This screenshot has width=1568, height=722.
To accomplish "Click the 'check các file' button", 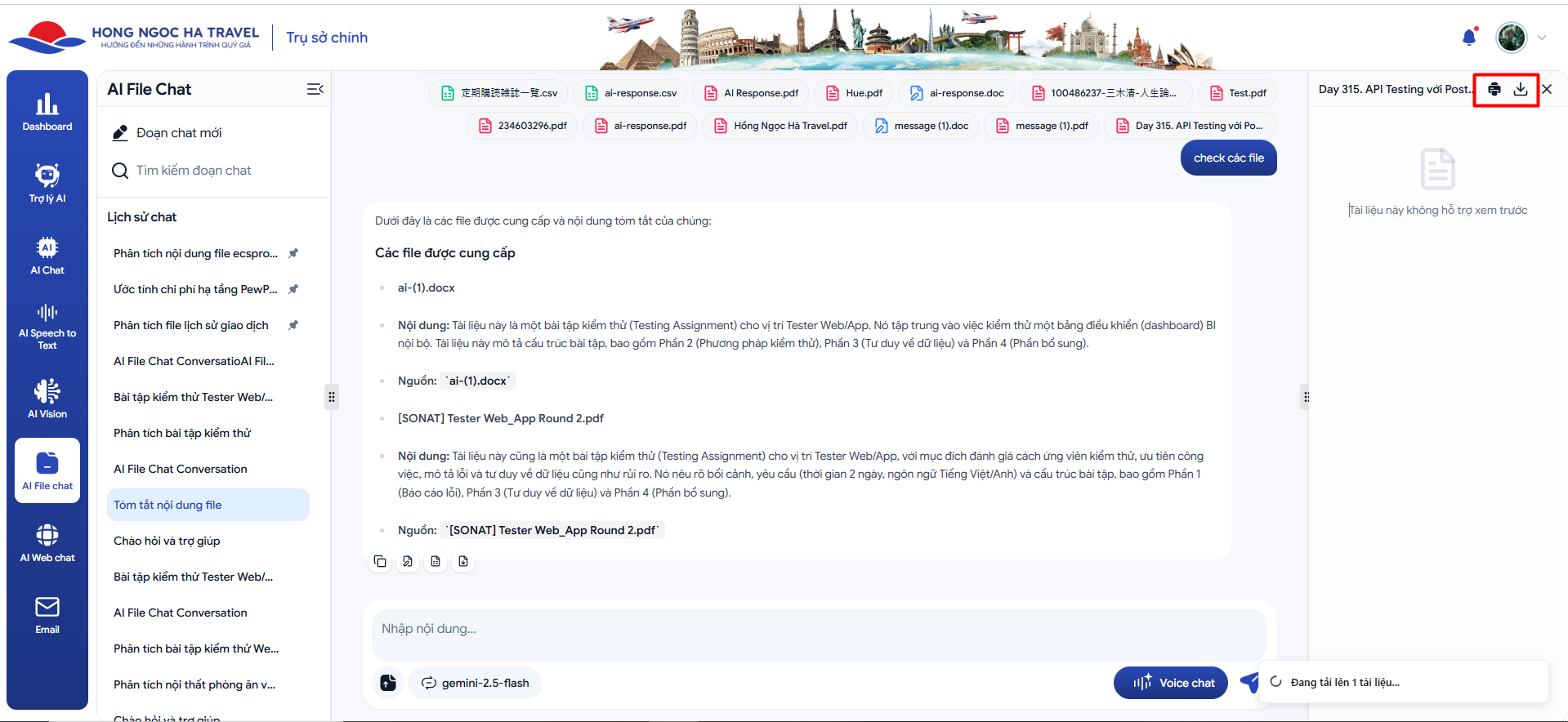I will pyautogui.click(x=1228, y=158).
